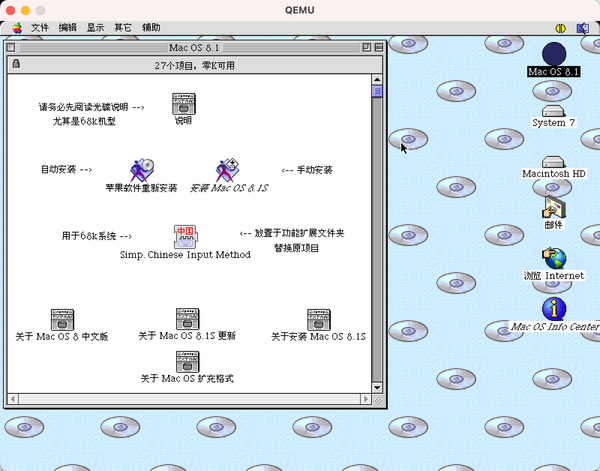Screen dimensions: 600x471
Task: Select the Mac OS 8.1 CD icon on desktop
Action: click(554, 54)
